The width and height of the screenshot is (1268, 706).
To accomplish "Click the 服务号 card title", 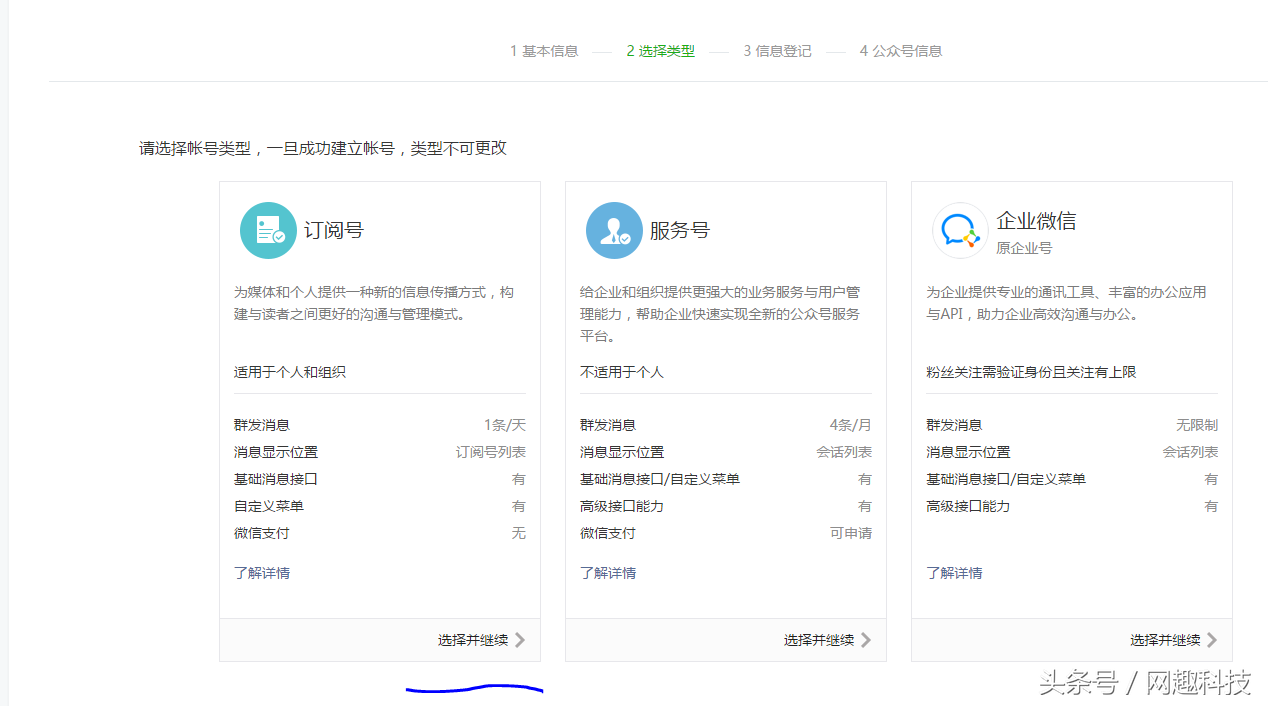I will (x=680, y=230).
